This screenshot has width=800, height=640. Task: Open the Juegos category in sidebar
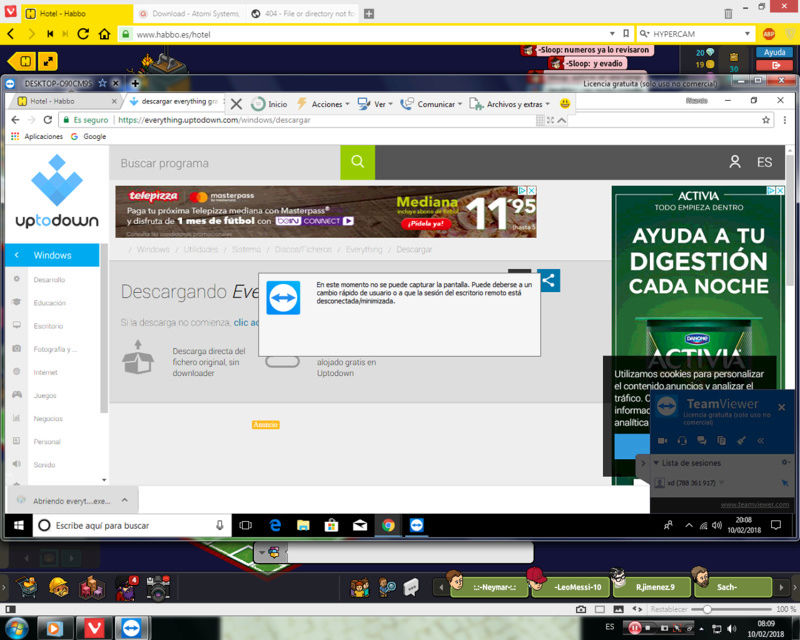tap(45, 396)
